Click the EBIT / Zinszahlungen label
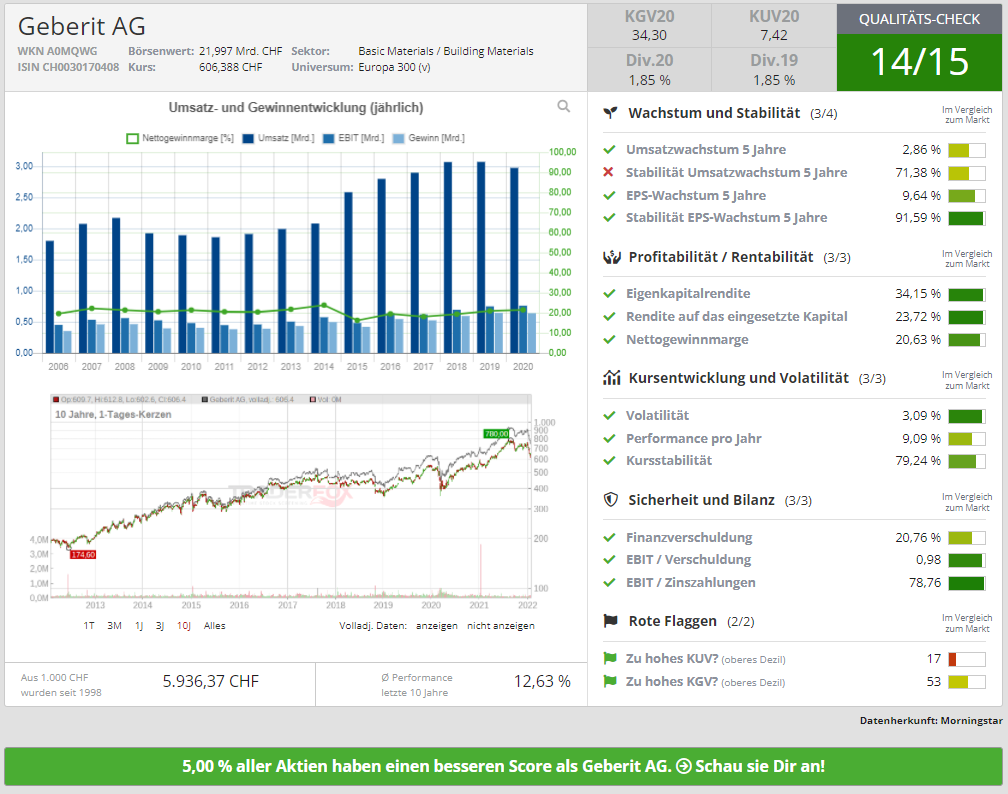 690,582
